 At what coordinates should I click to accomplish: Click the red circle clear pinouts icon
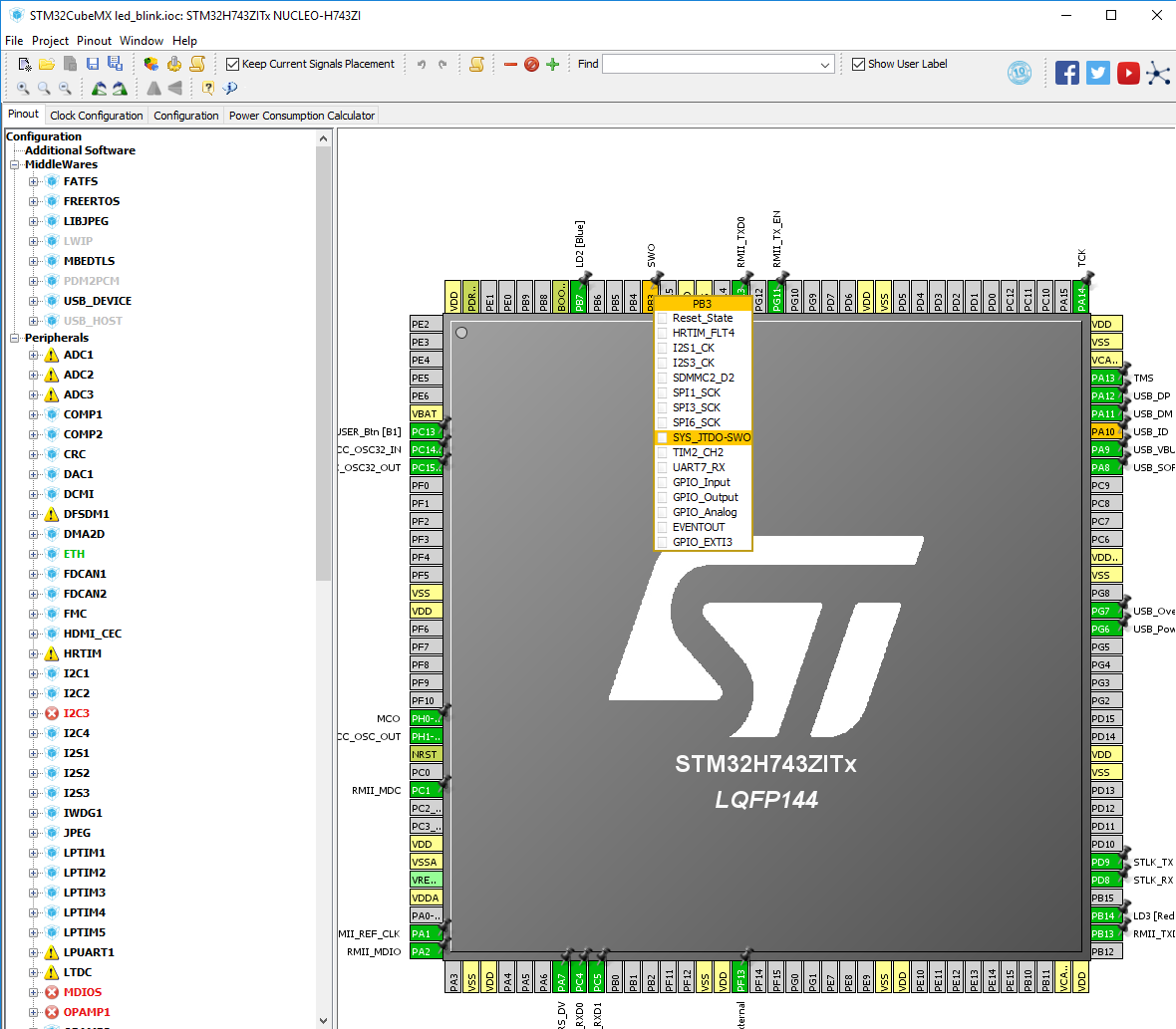tap(532, 65)
